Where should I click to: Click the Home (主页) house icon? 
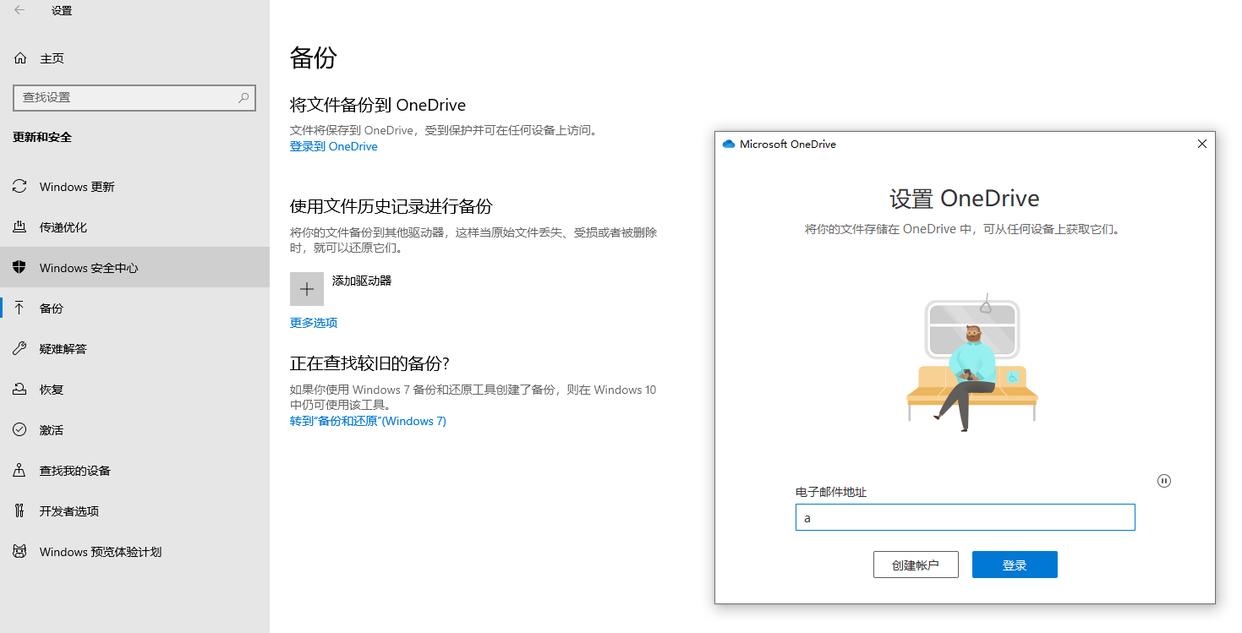[x=20, y=58]
